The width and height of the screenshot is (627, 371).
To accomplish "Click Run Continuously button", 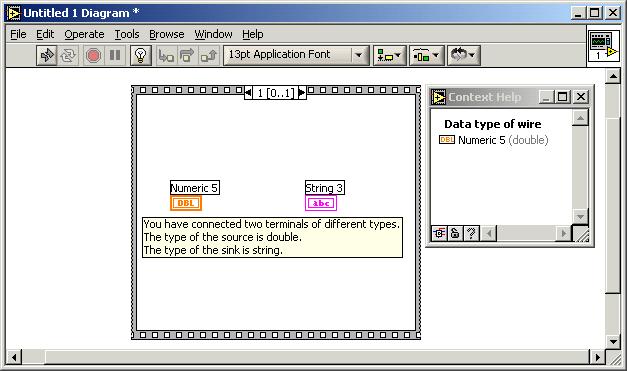I will point(68,55).
